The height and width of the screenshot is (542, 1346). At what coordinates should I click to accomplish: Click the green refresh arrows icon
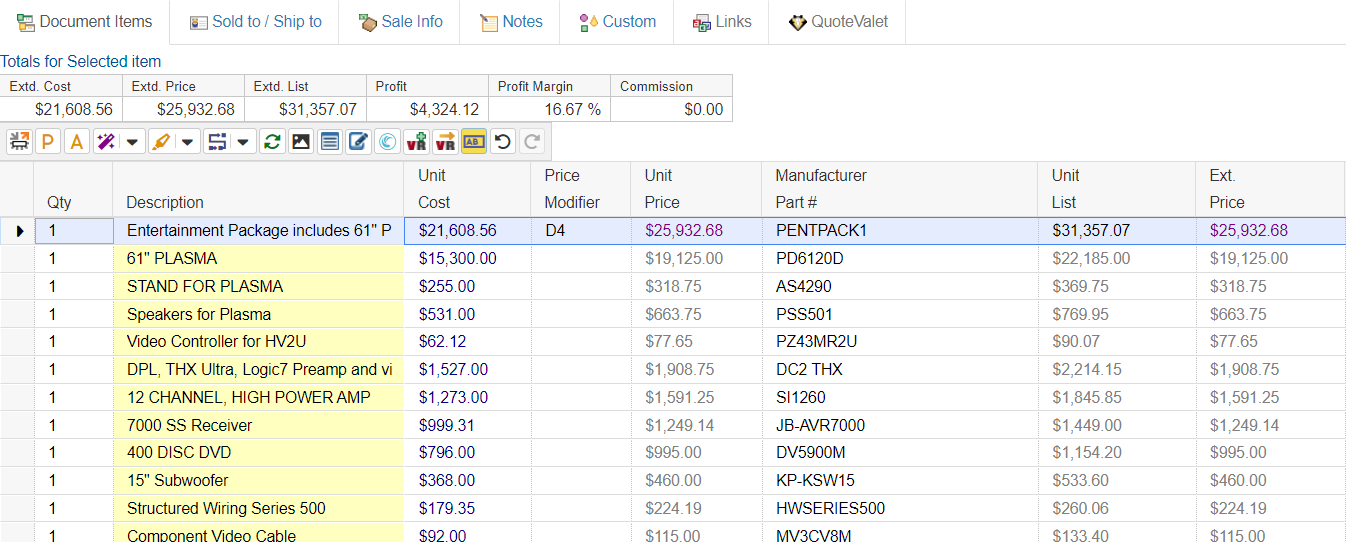click(x=271, y=142)
